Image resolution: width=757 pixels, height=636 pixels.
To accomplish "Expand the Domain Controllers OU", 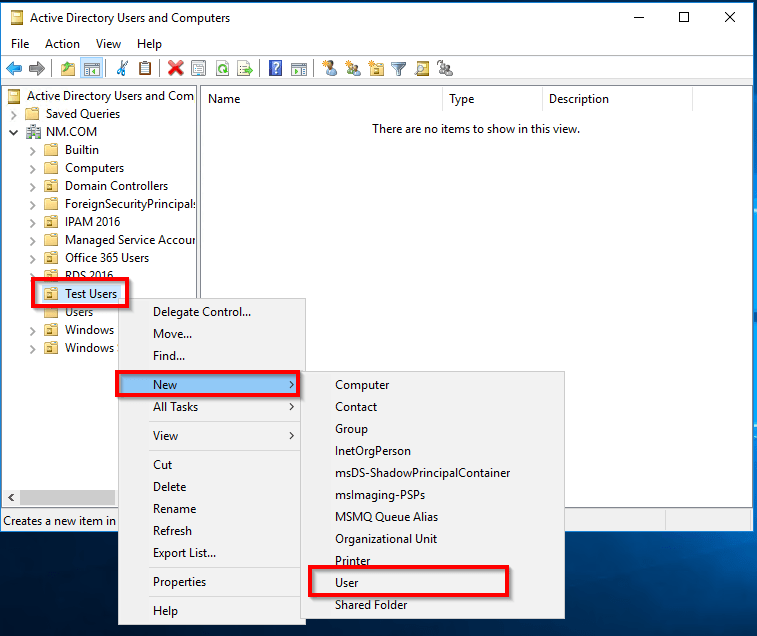I will [x=32, y=186].
